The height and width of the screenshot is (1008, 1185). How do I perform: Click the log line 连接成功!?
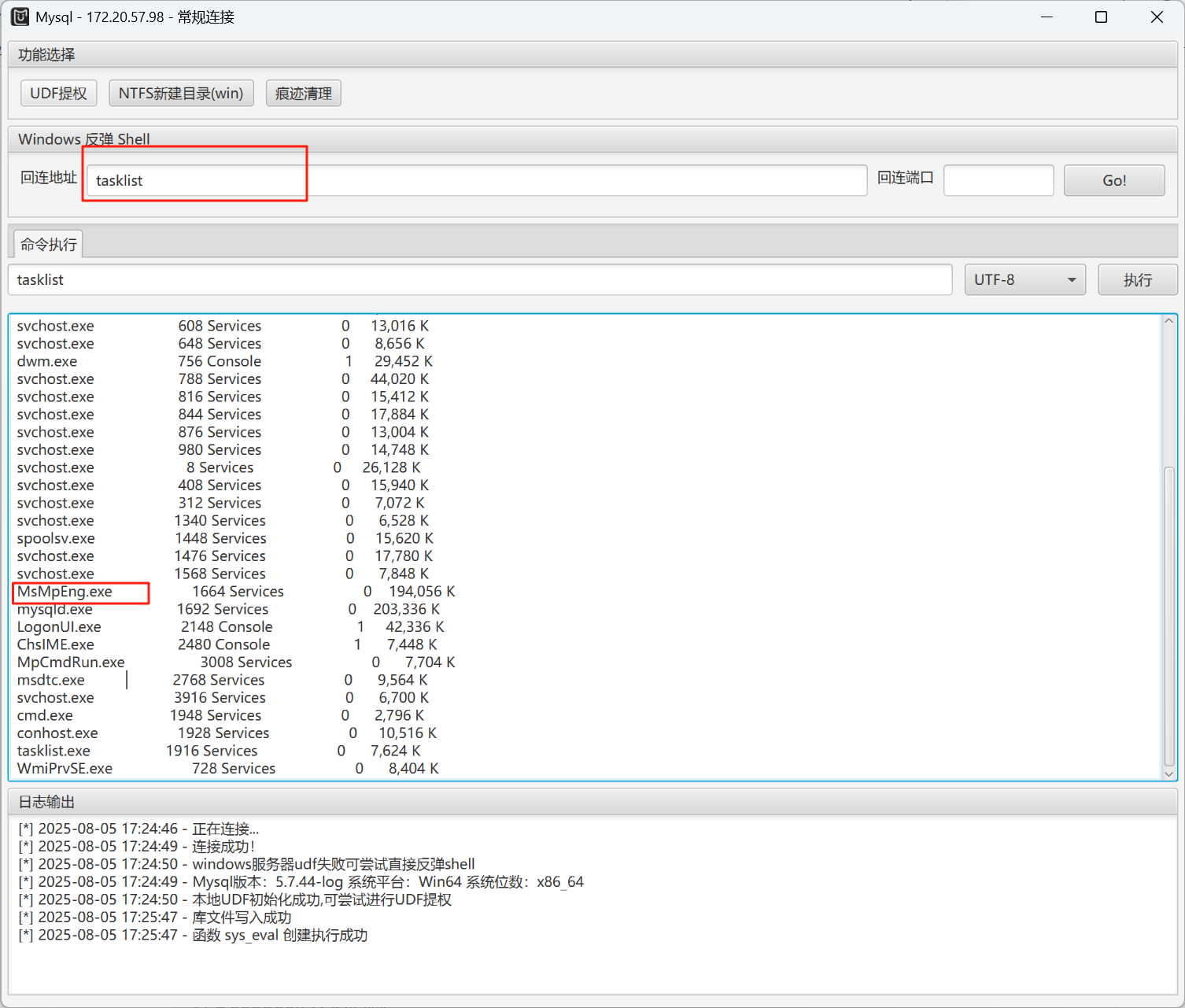pos(137,847)
